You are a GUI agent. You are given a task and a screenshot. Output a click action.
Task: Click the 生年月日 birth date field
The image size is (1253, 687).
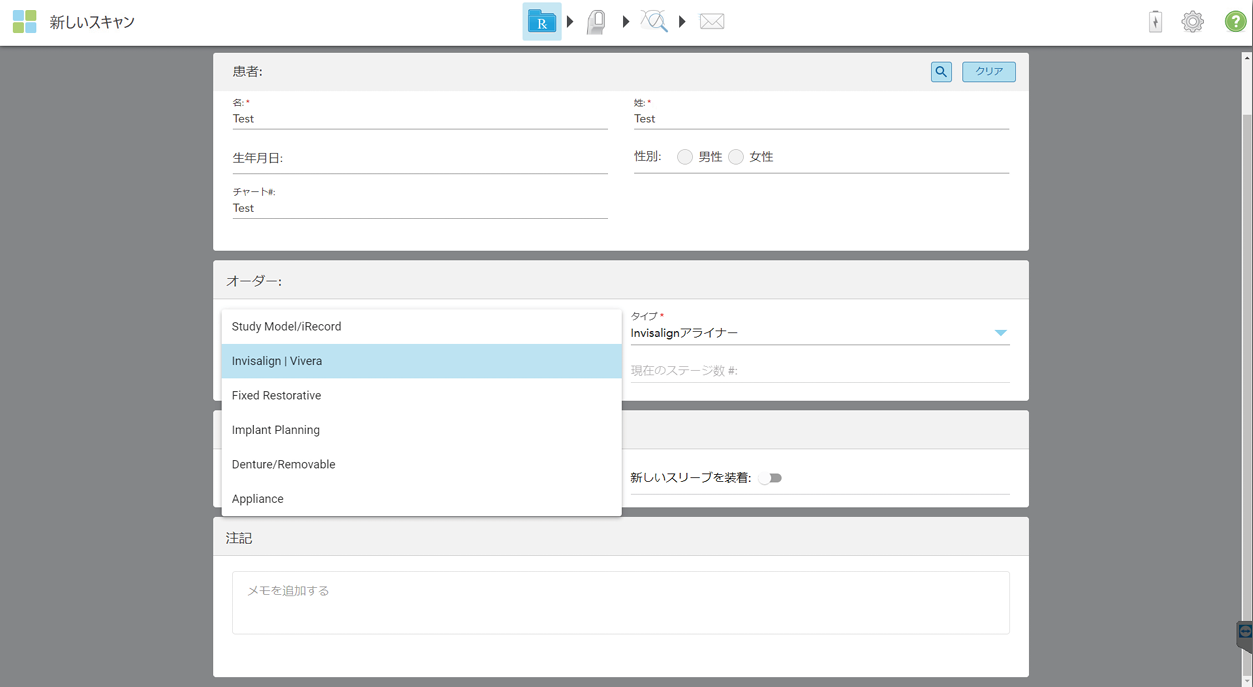pyautogui.click(x=420, y=159)
